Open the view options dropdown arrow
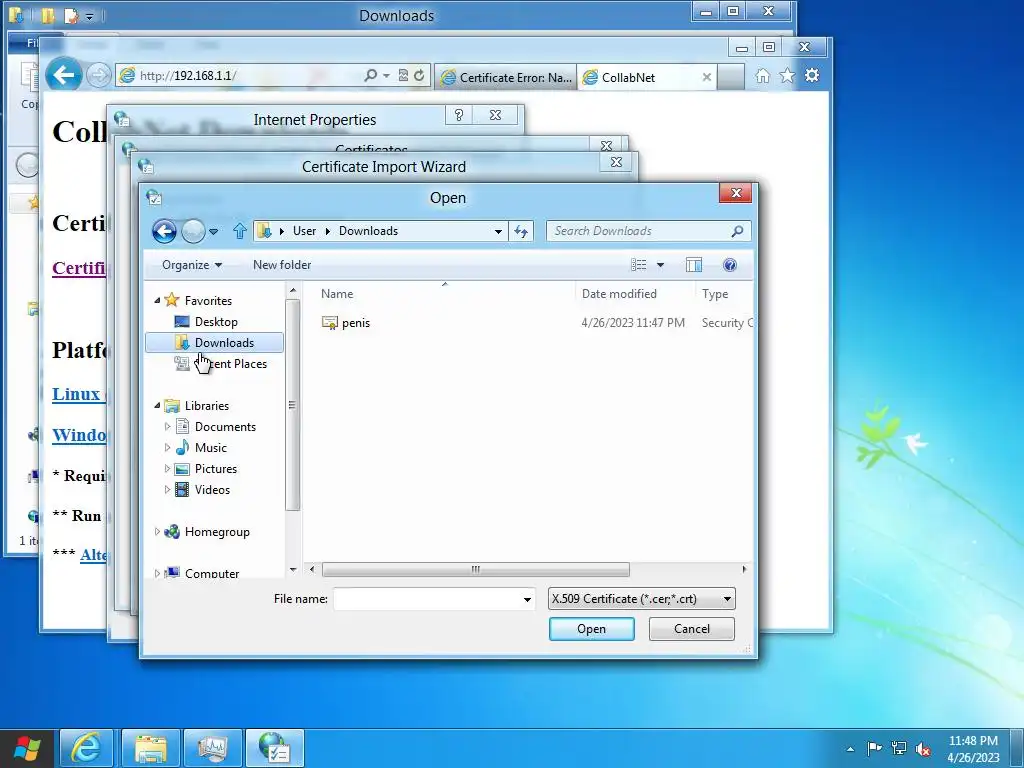Image resolution: width=1024 pixels, height=768 pixels. (660, 265)
